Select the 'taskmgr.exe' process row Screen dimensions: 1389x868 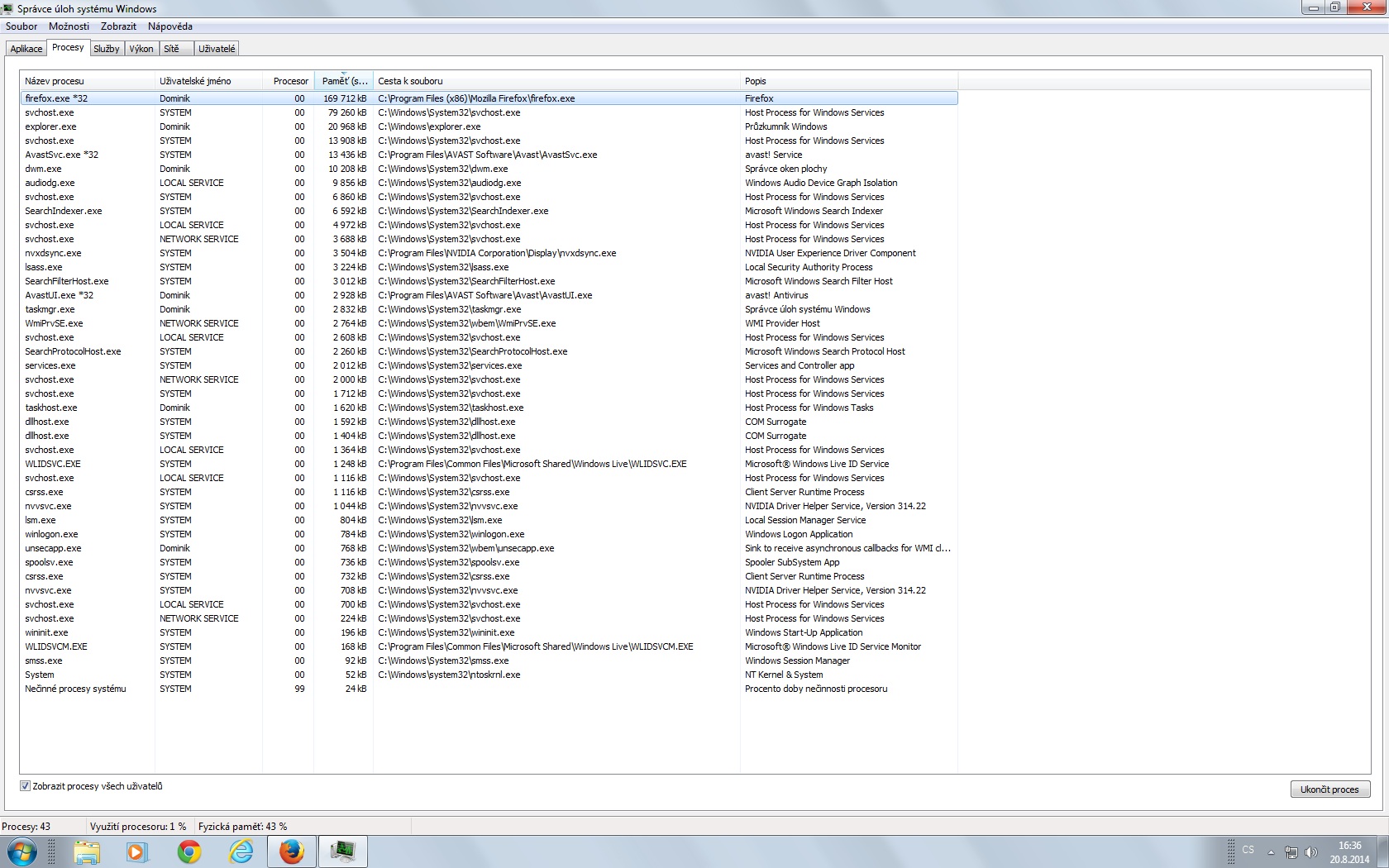coord(489,309)
